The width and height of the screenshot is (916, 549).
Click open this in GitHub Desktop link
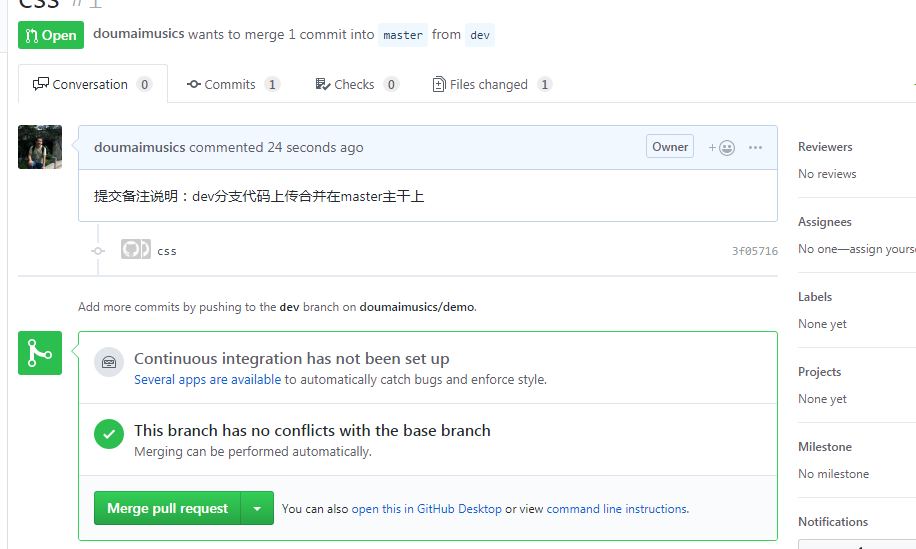[x=426, y=509]
